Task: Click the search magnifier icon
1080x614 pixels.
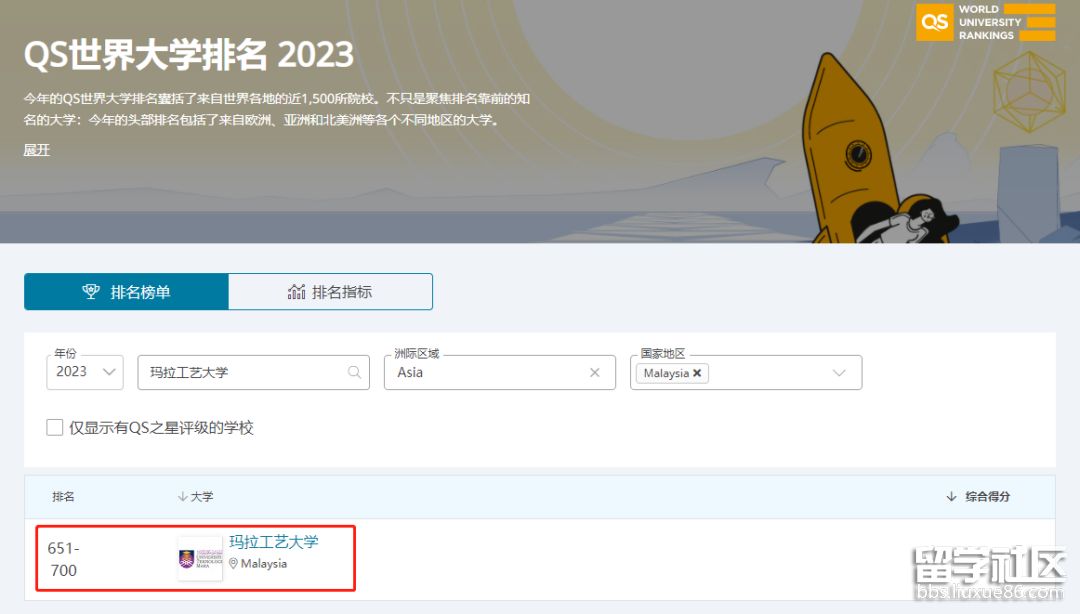Action: pyautogui.click(x=354, y=372)
